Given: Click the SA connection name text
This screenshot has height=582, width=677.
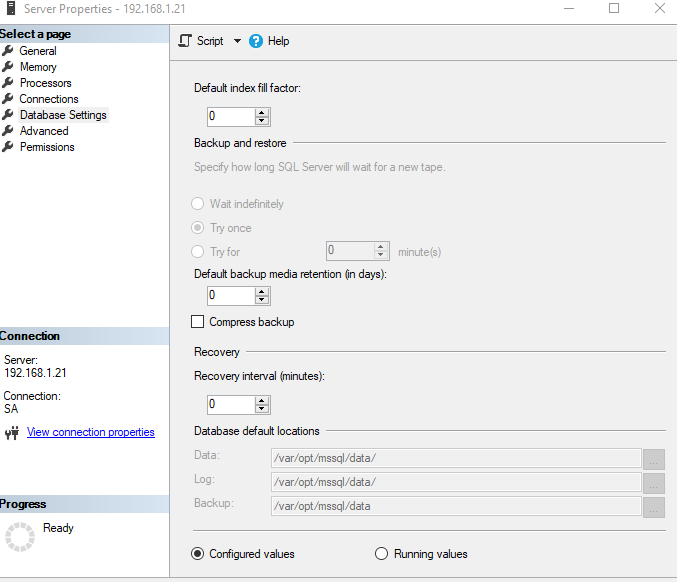Looking at the screenshot, I should tap(11, 409).
